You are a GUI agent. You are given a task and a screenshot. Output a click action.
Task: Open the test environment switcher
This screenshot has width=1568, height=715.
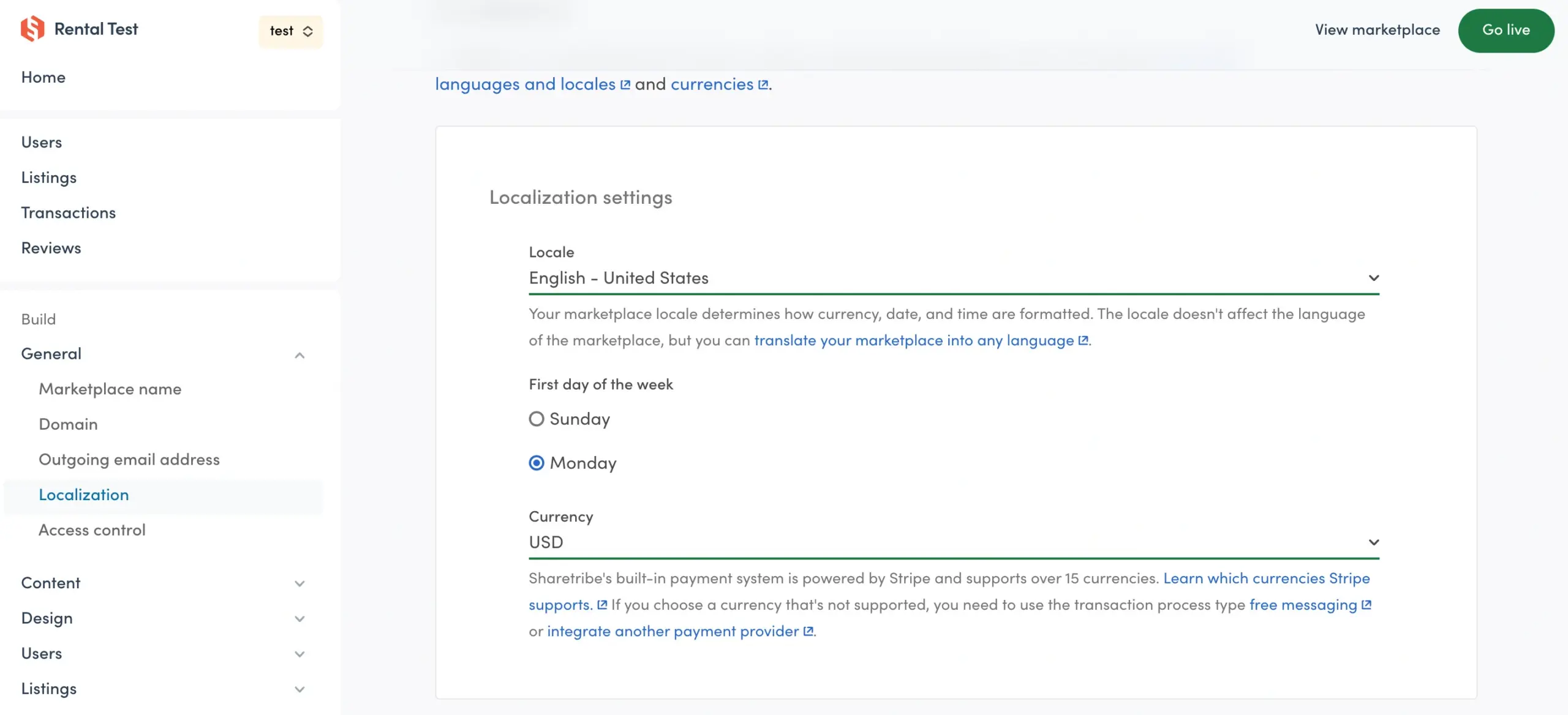coord(291,31)
